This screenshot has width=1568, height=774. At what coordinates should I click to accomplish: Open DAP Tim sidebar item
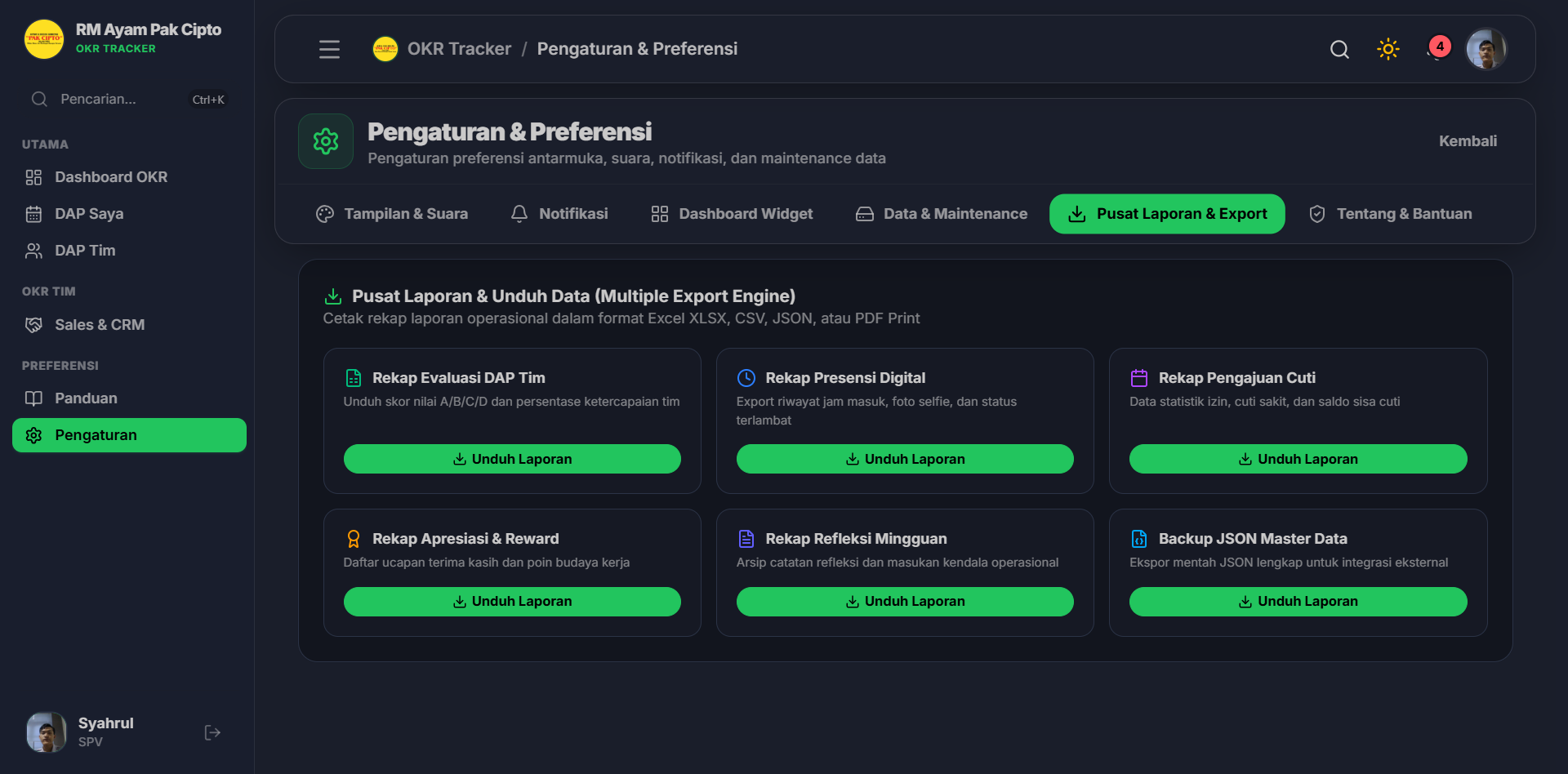(129, 251)
